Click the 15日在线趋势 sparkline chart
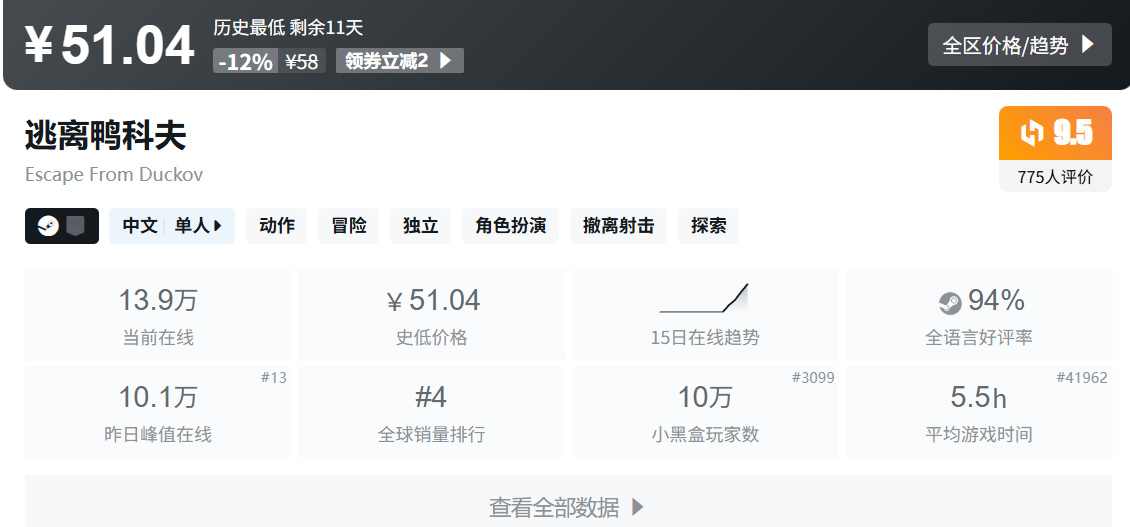This screenshot has height=527, width=1130. coord(704,298)
